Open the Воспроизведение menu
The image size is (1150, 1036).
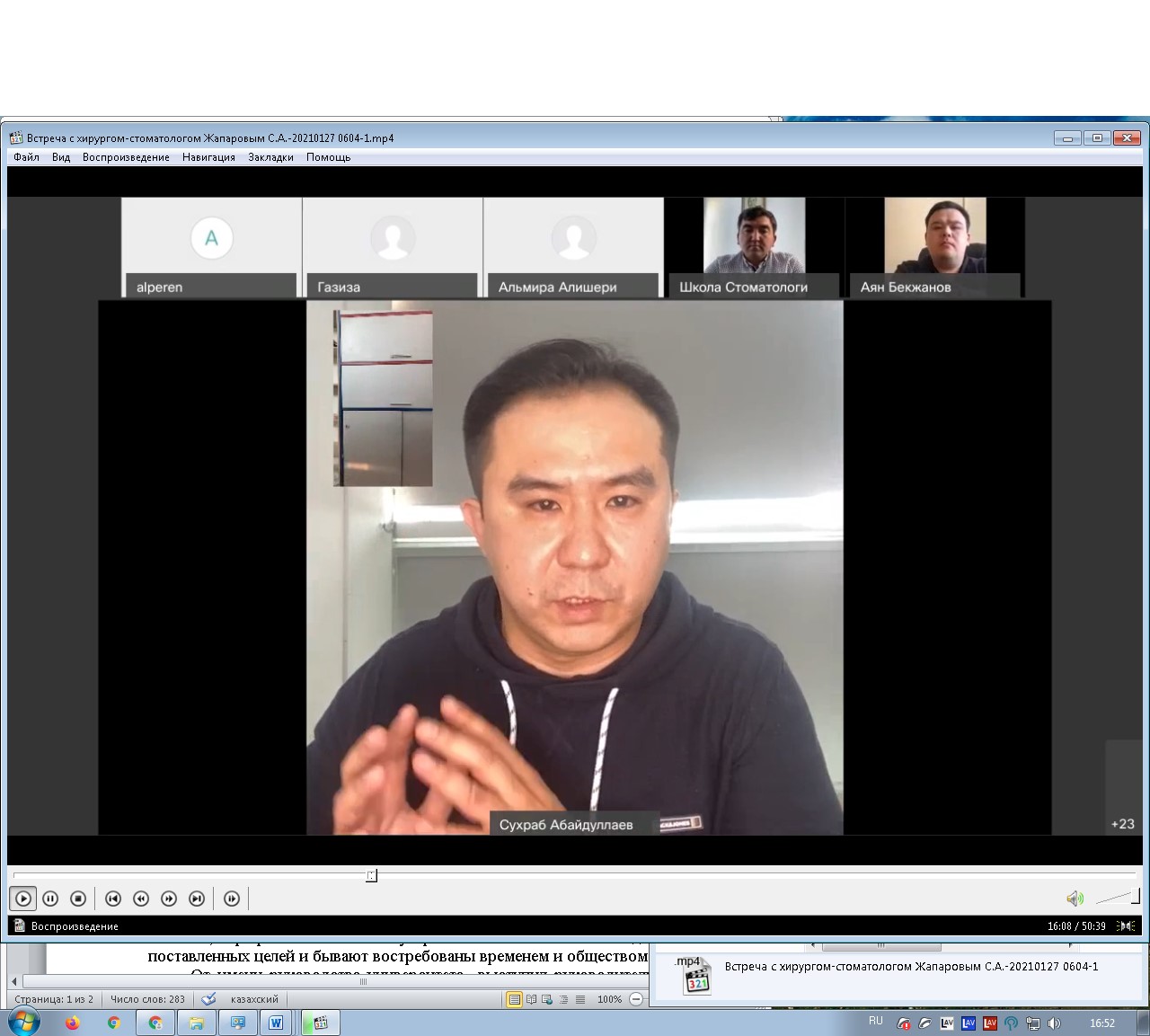pyautogui.click(x=126, y=157)
